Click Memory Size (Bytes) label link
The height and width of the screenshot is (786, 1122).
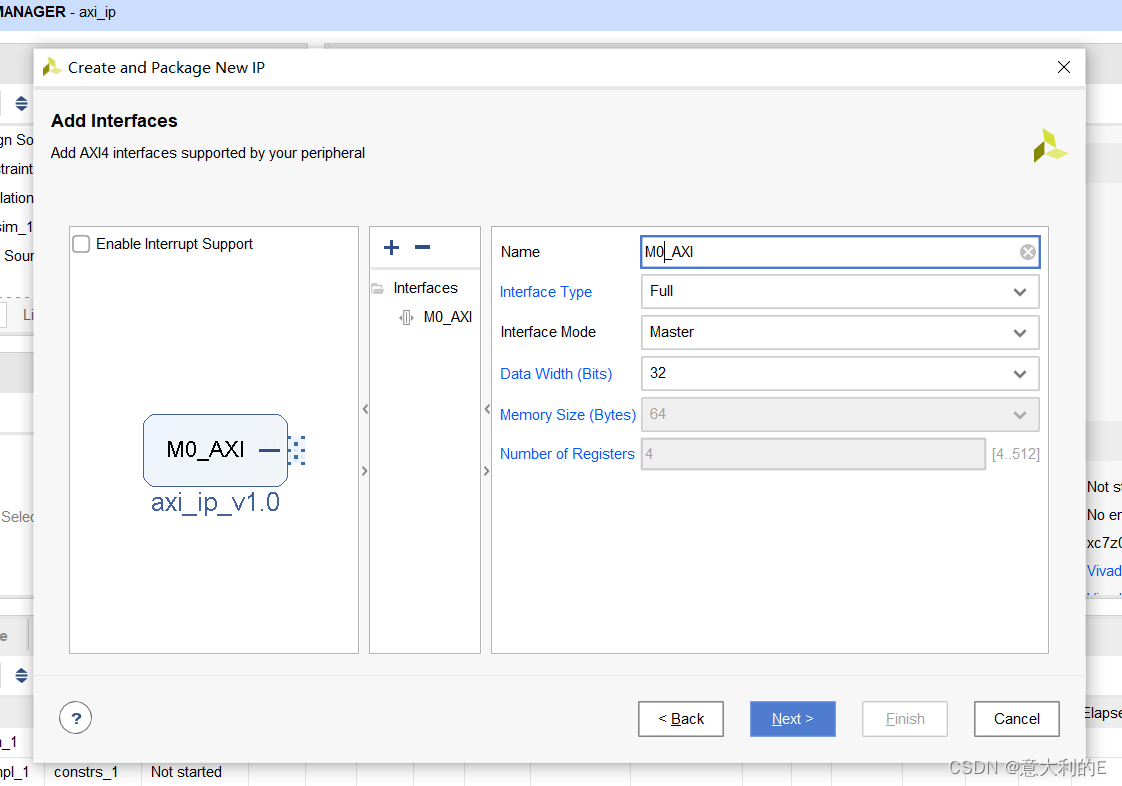(x=568, y=415)
